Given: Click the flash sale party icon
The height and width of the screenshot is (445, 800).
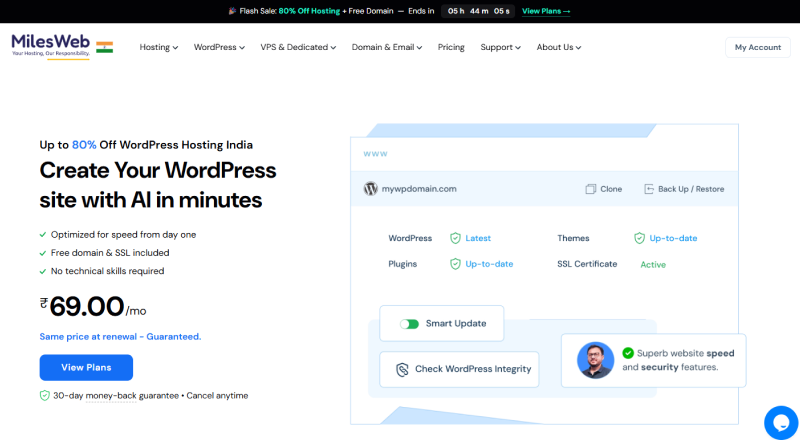Looking at the screenshot, I should 232,11.
